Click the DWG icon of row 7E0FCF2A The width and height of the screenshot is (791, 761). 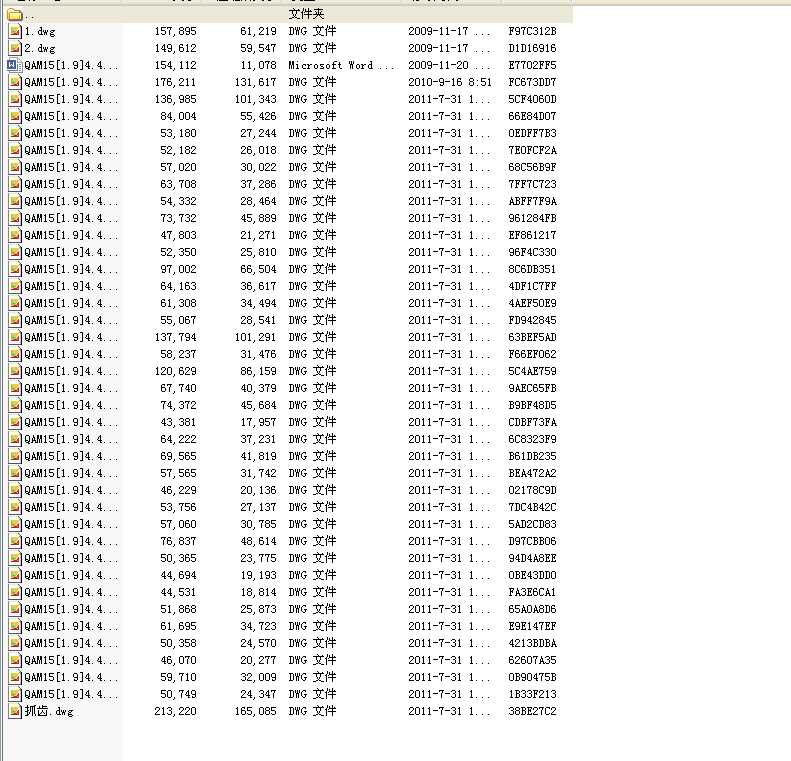click(15, 150)
